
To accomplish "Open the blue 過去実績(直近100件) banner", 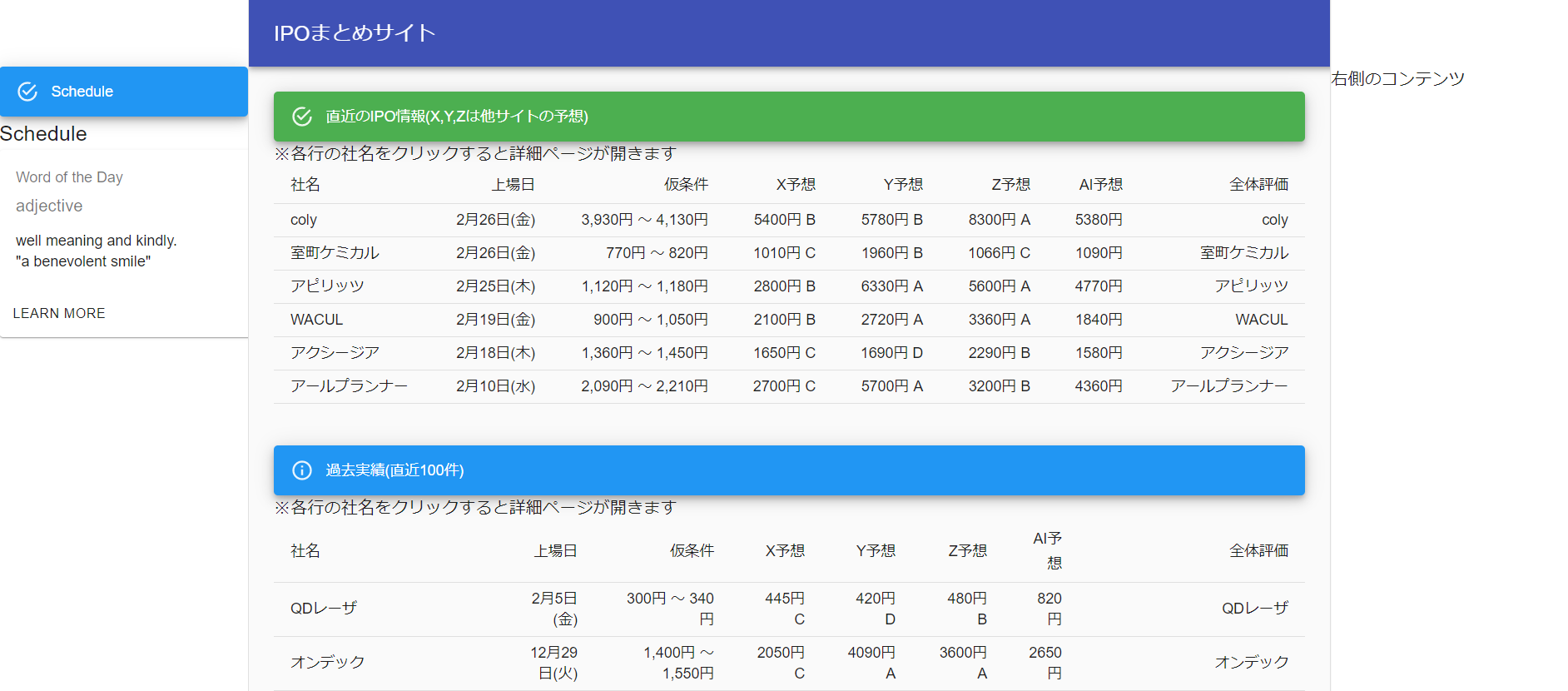I will coord(789,470).
